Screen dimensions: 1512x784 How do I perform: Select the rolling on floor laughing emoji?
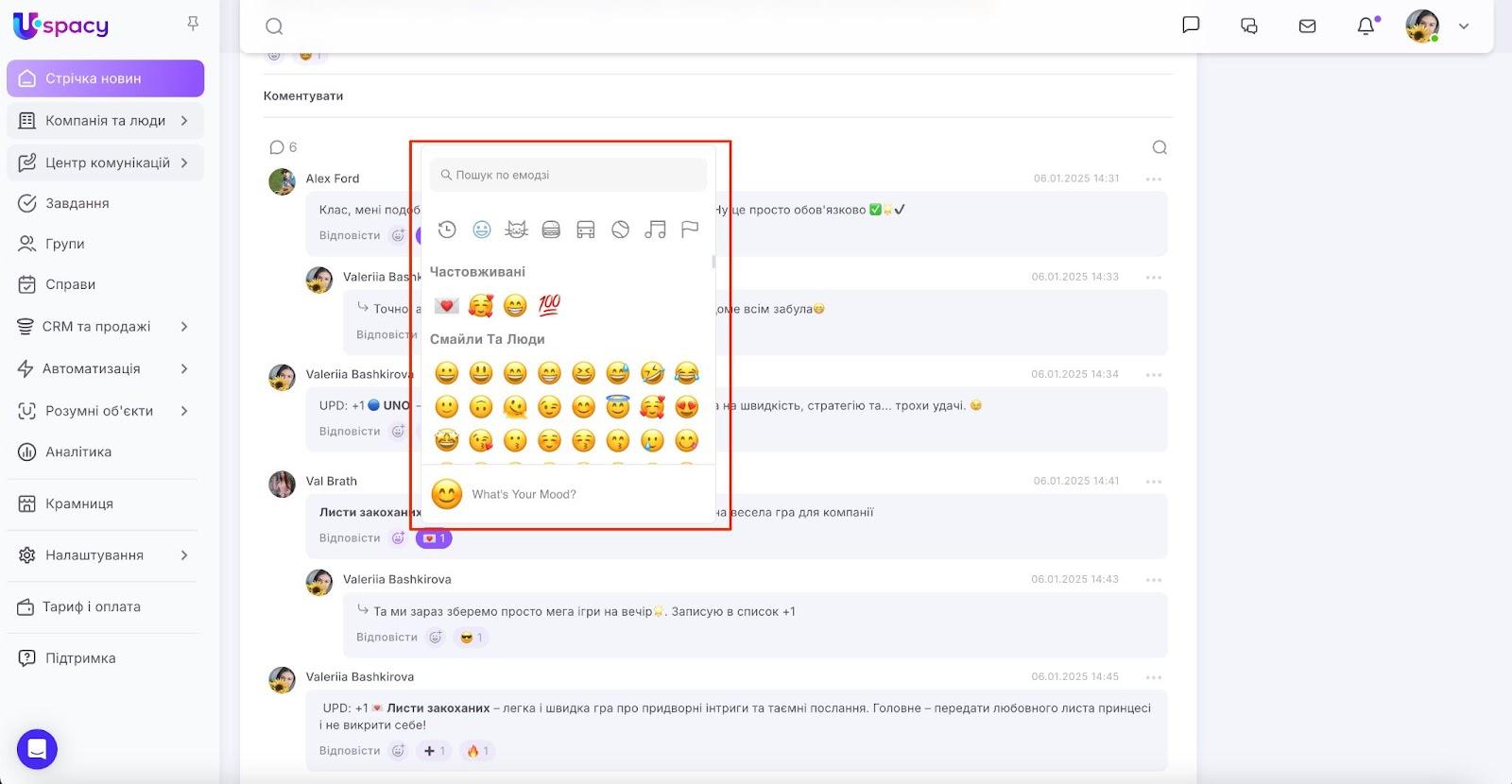(652, 373)
